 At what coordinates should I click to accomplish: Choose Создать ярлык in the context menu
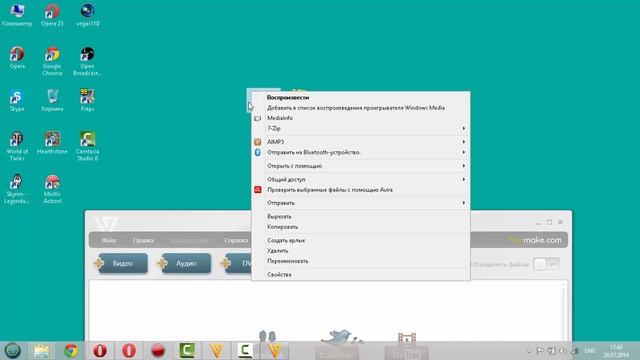[x=361, y=240]
